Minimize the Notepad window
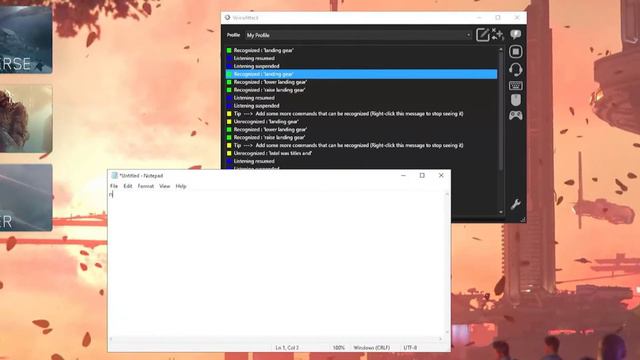This screenshot has width=640, height=360. [403, 176]
